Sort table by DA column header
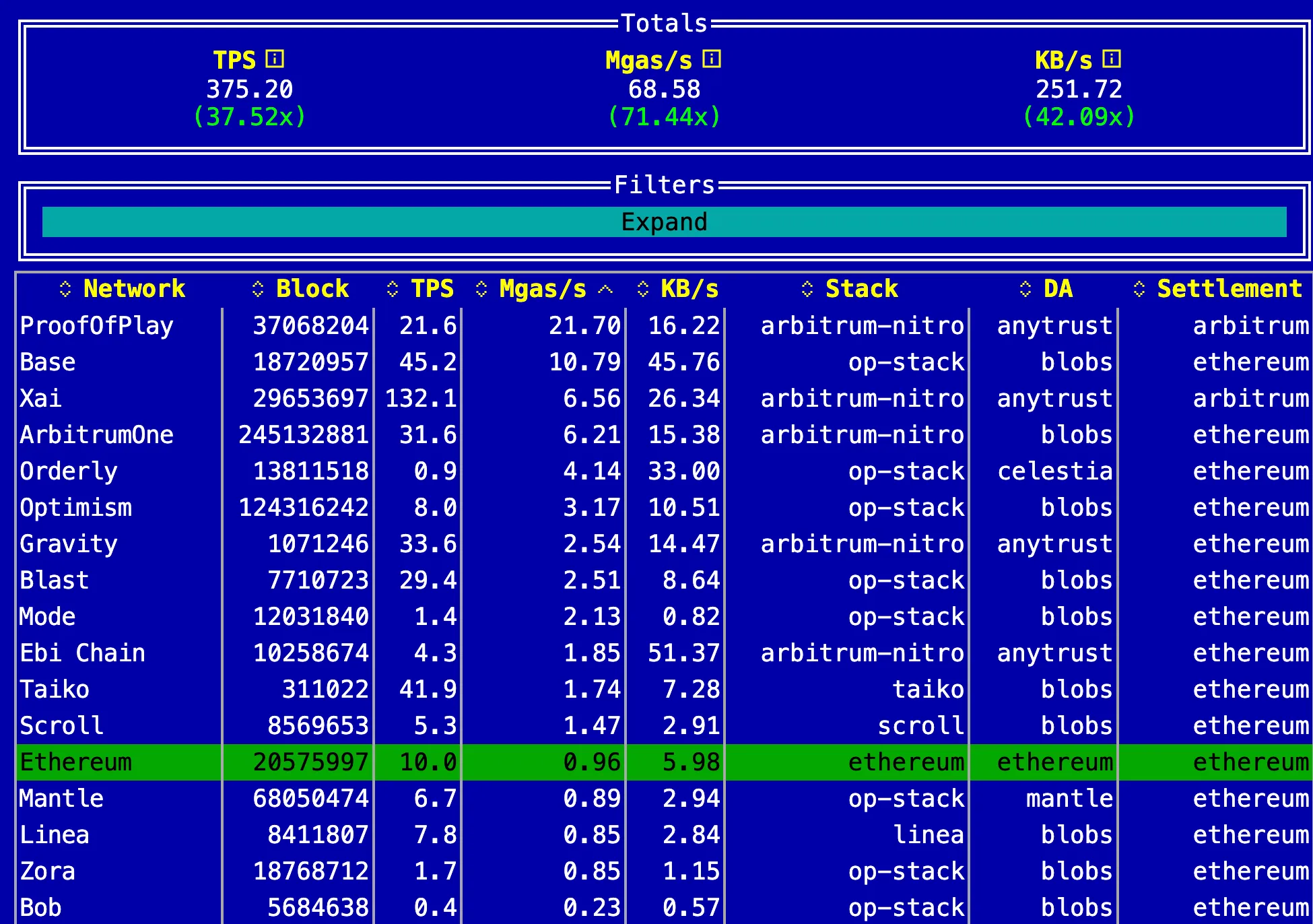Viewport: 1313px width, 924px height. [x=1058, y=289]
